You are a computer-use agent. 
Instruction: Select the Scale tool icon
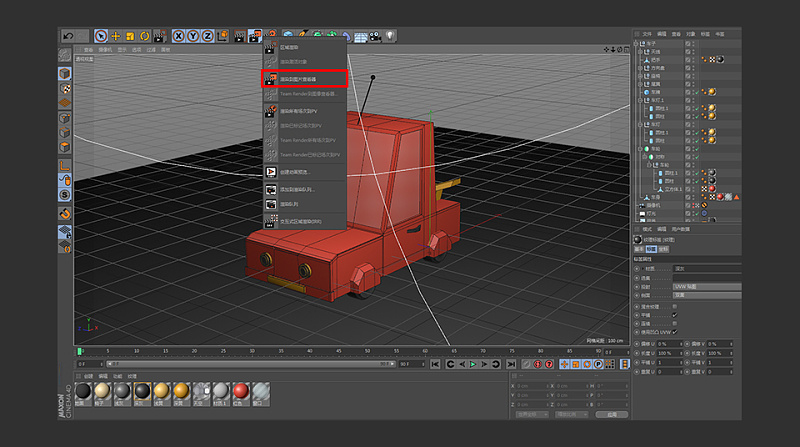tap(130, 36)
